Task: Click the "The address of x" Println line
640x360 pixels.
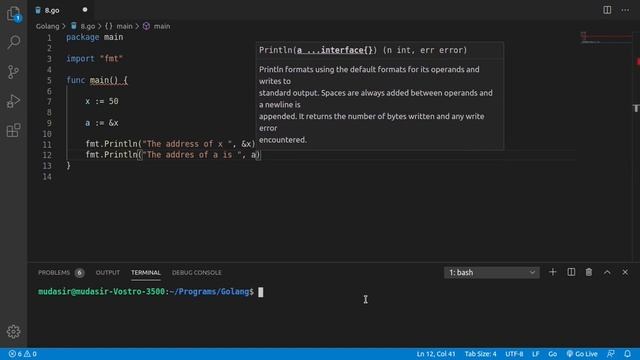Action: (x=170, y=144)
